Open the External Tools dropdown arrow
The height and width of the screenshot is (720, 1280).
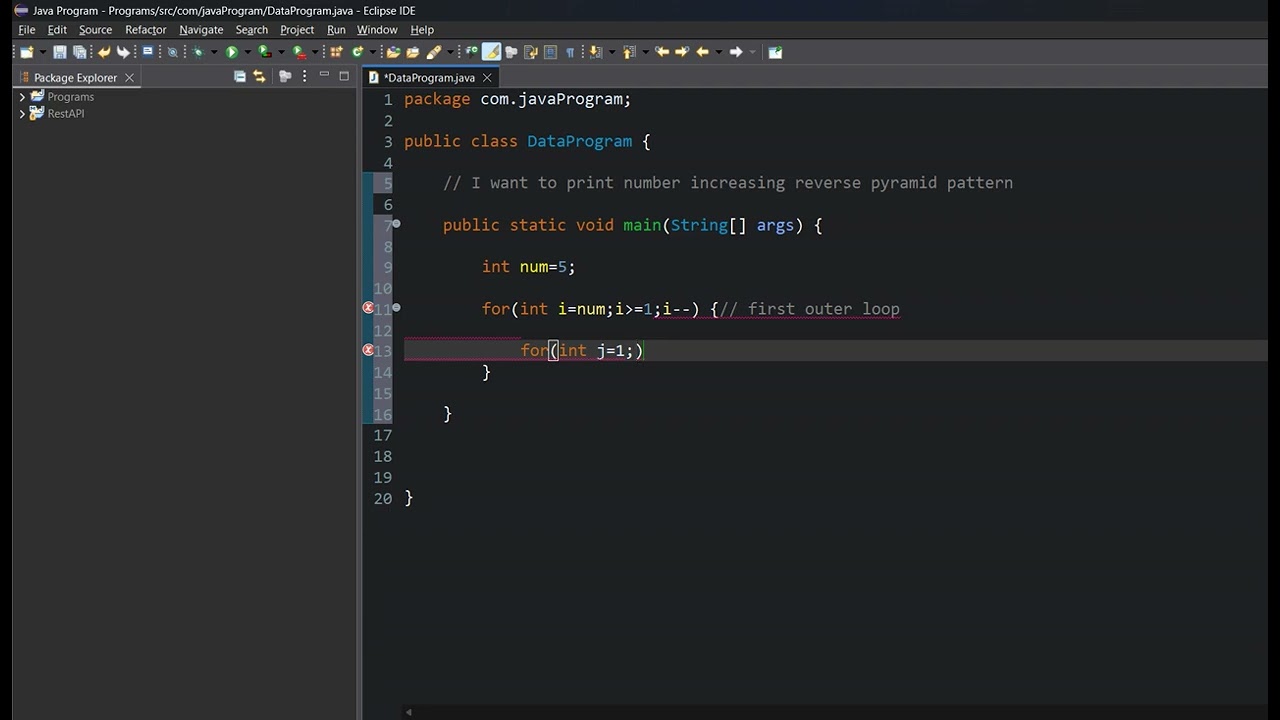315,52
